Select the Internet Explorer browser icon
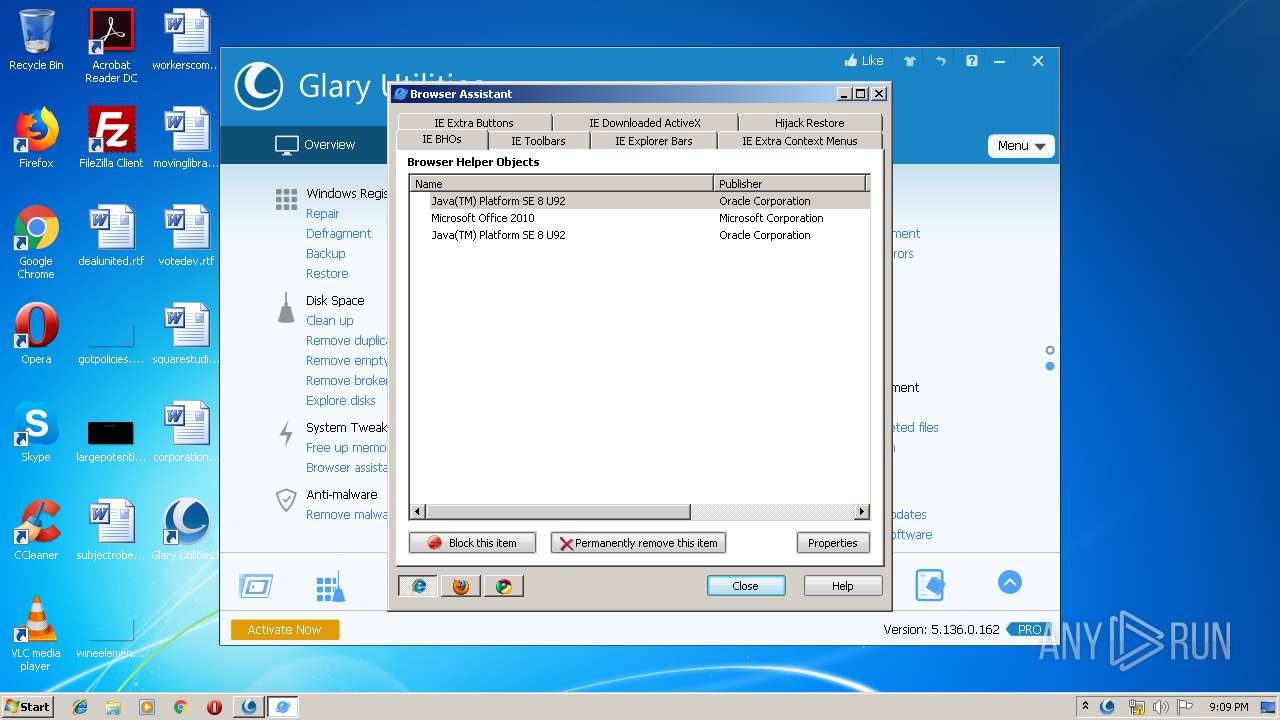This screenshot has width=1280, height=720. pos(418,586)
